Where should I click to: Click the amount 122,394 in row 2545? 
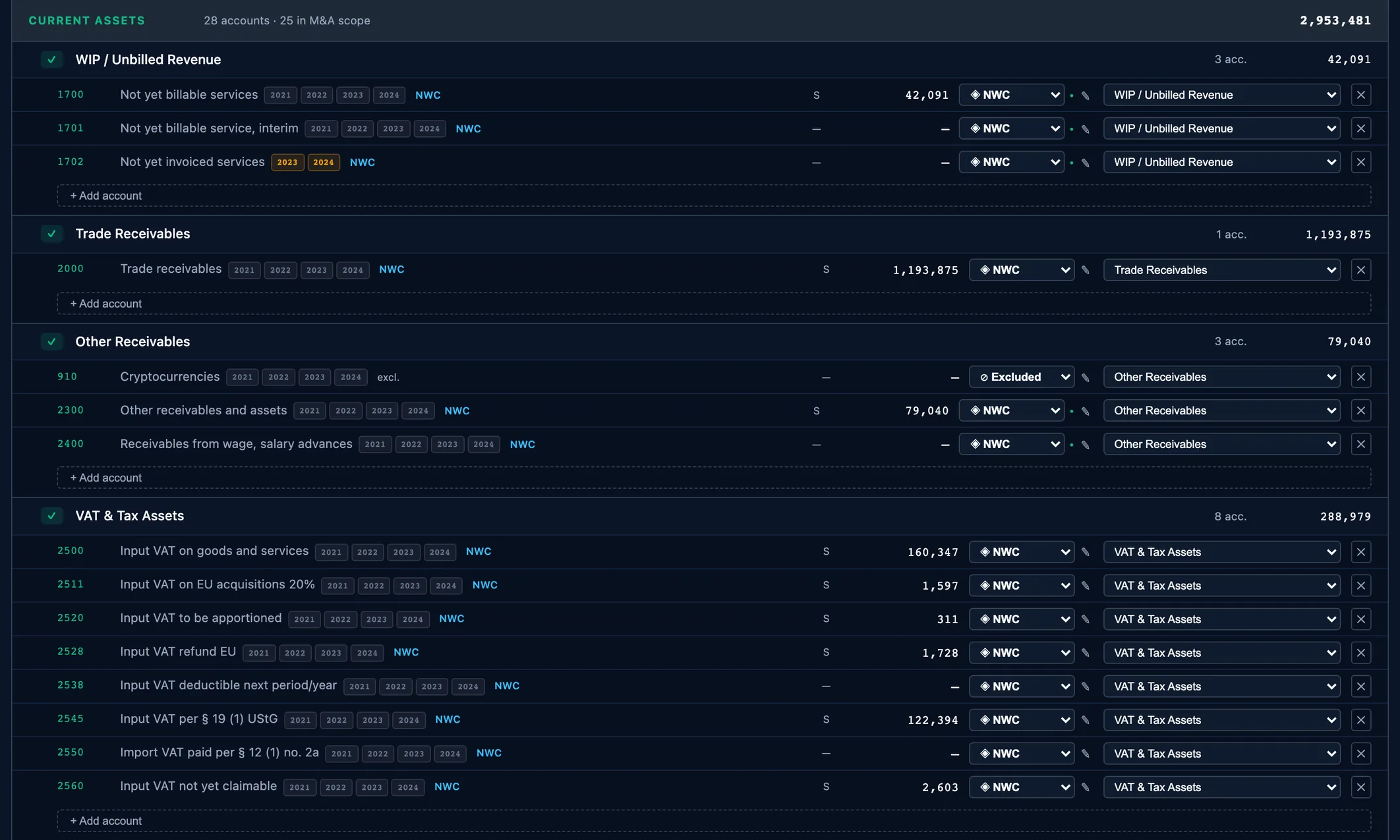pyautogui.click(x=933, y=720)
